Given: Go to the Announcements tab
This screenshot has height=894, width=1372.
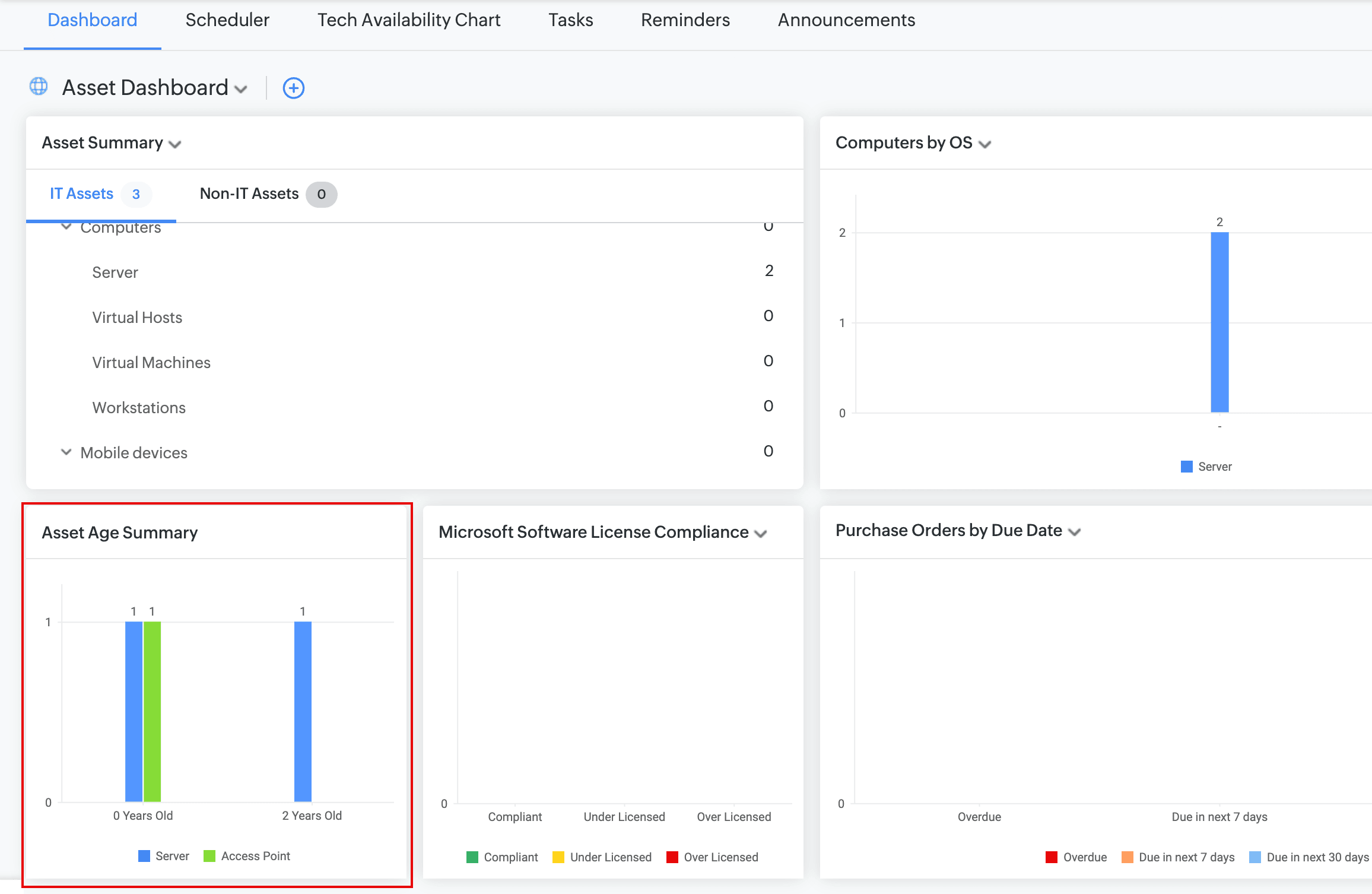Looking at the screenshot, I should pos(846,20).
